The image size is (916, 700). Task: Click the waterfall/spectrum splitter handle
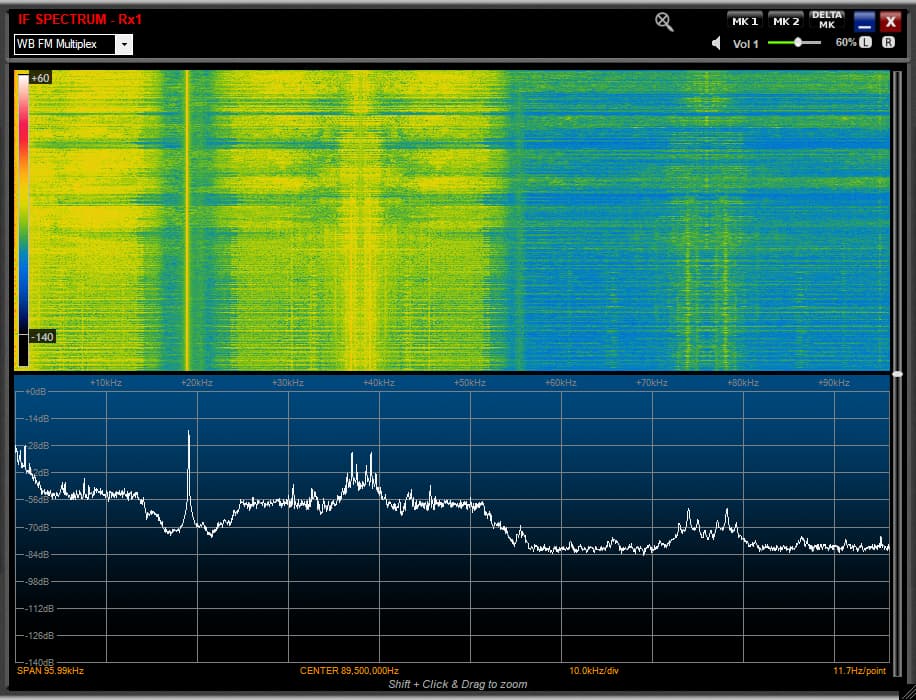click(897, 374)
